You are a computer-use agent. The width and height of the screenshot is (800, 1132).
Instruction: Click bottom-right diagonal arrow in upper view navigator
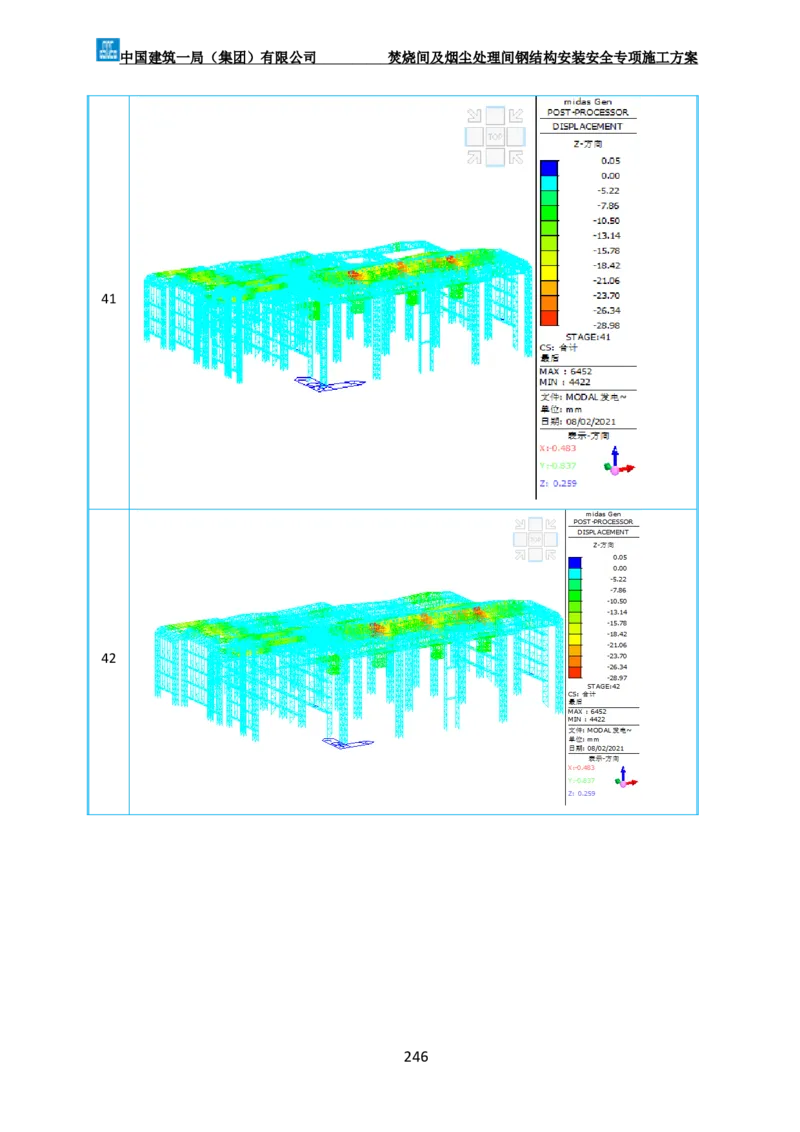(516, 157)
